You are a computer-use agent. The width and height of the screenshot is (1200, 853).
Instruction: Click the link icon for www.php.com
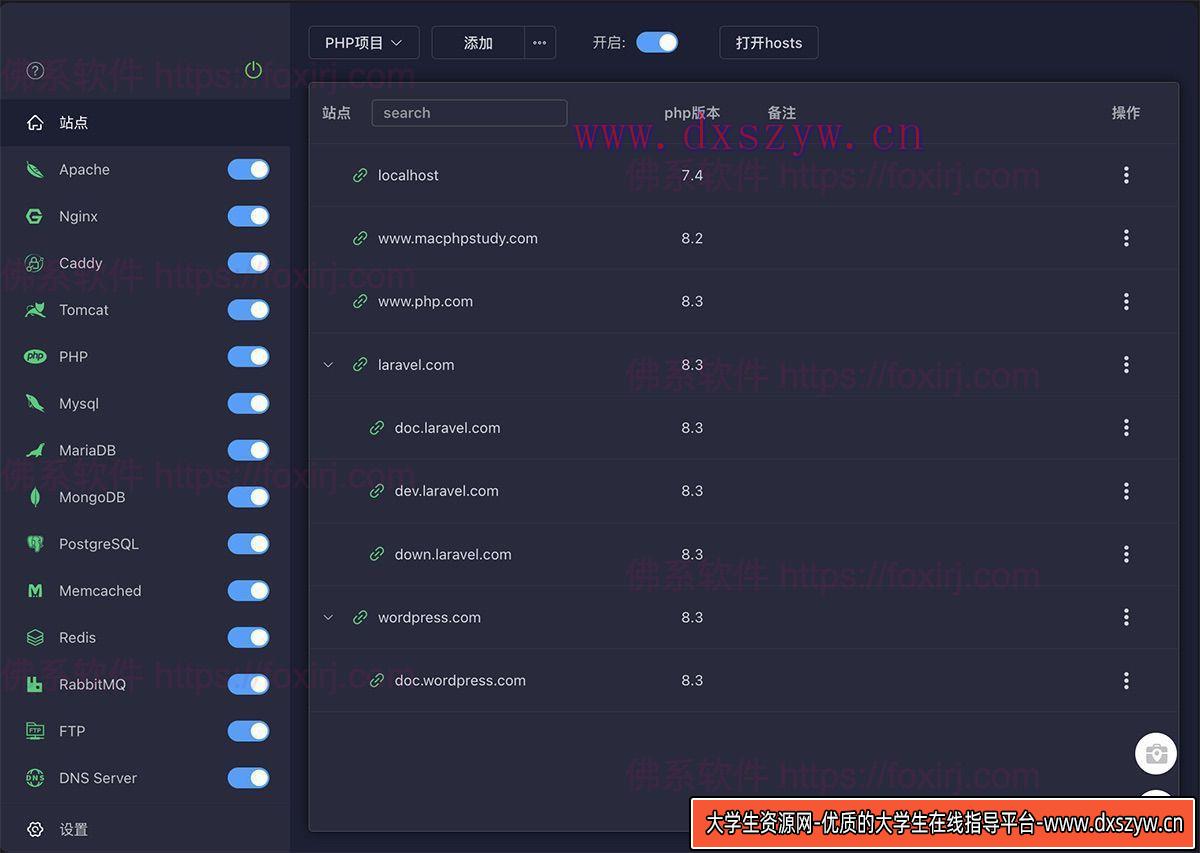[360, 301]
